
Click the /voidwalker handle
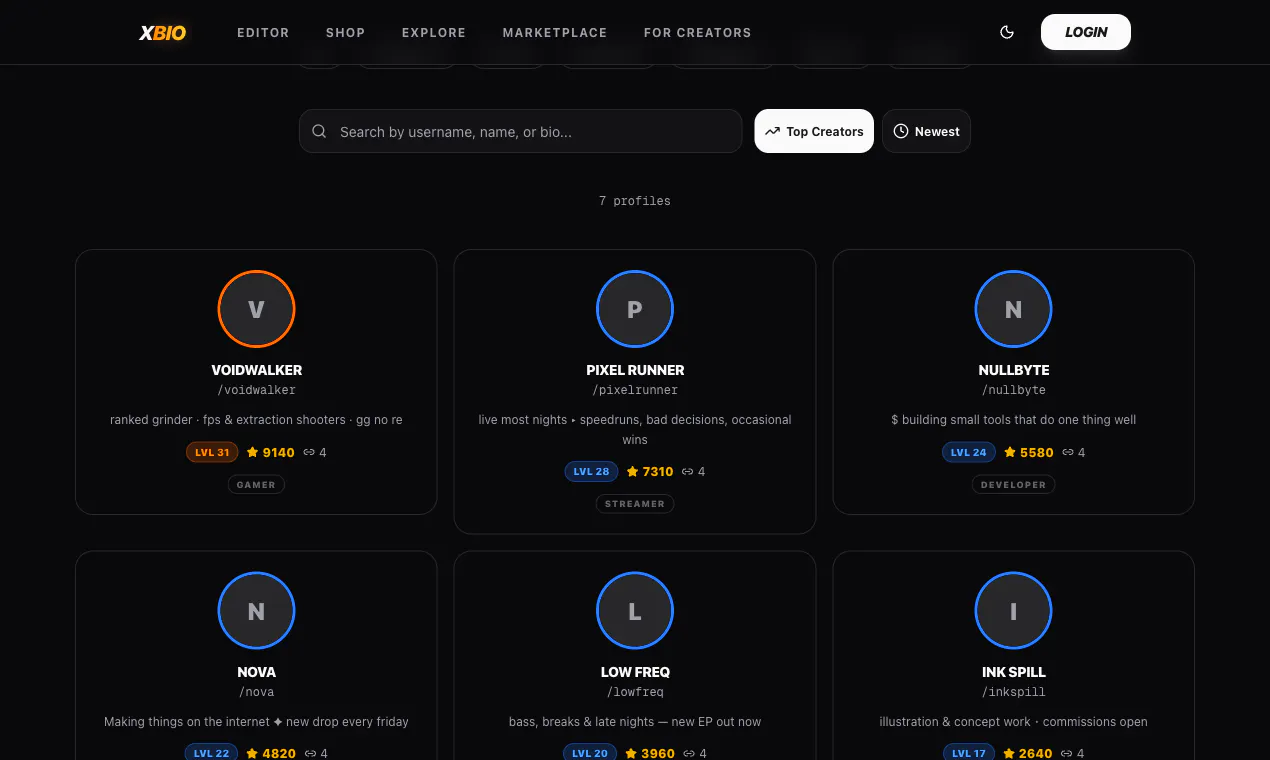pyautogui.click(x=256, y=390)
